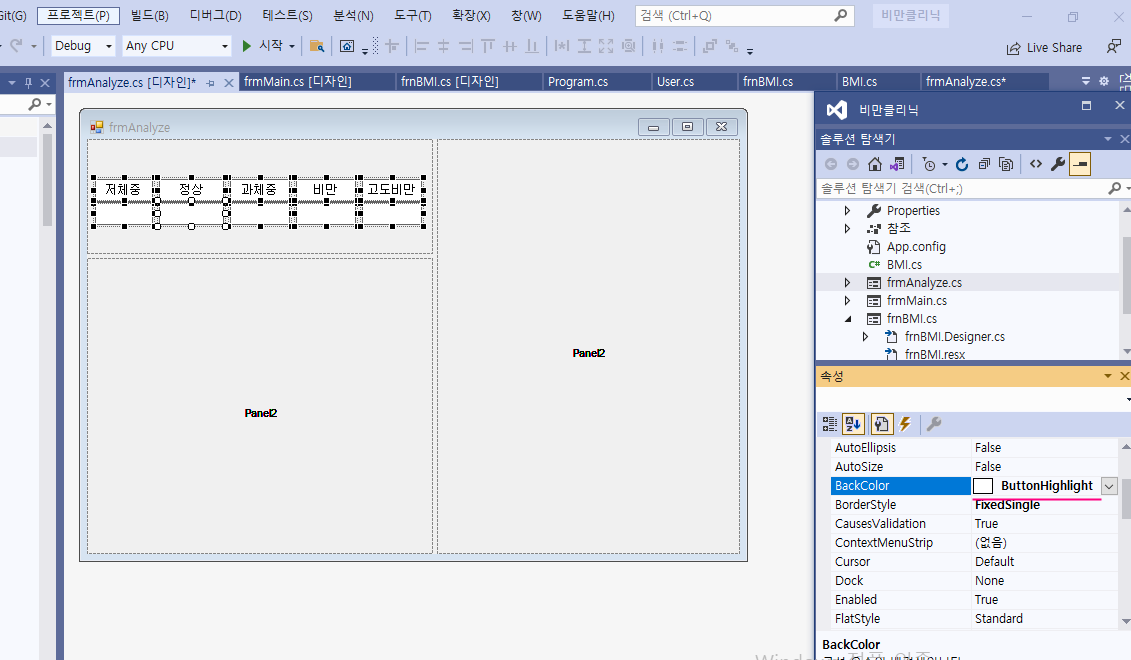This screenshot has height=660, width=1131.
Task: Expand the frmAnalyze.cs tree node
Action: point(848,283)
